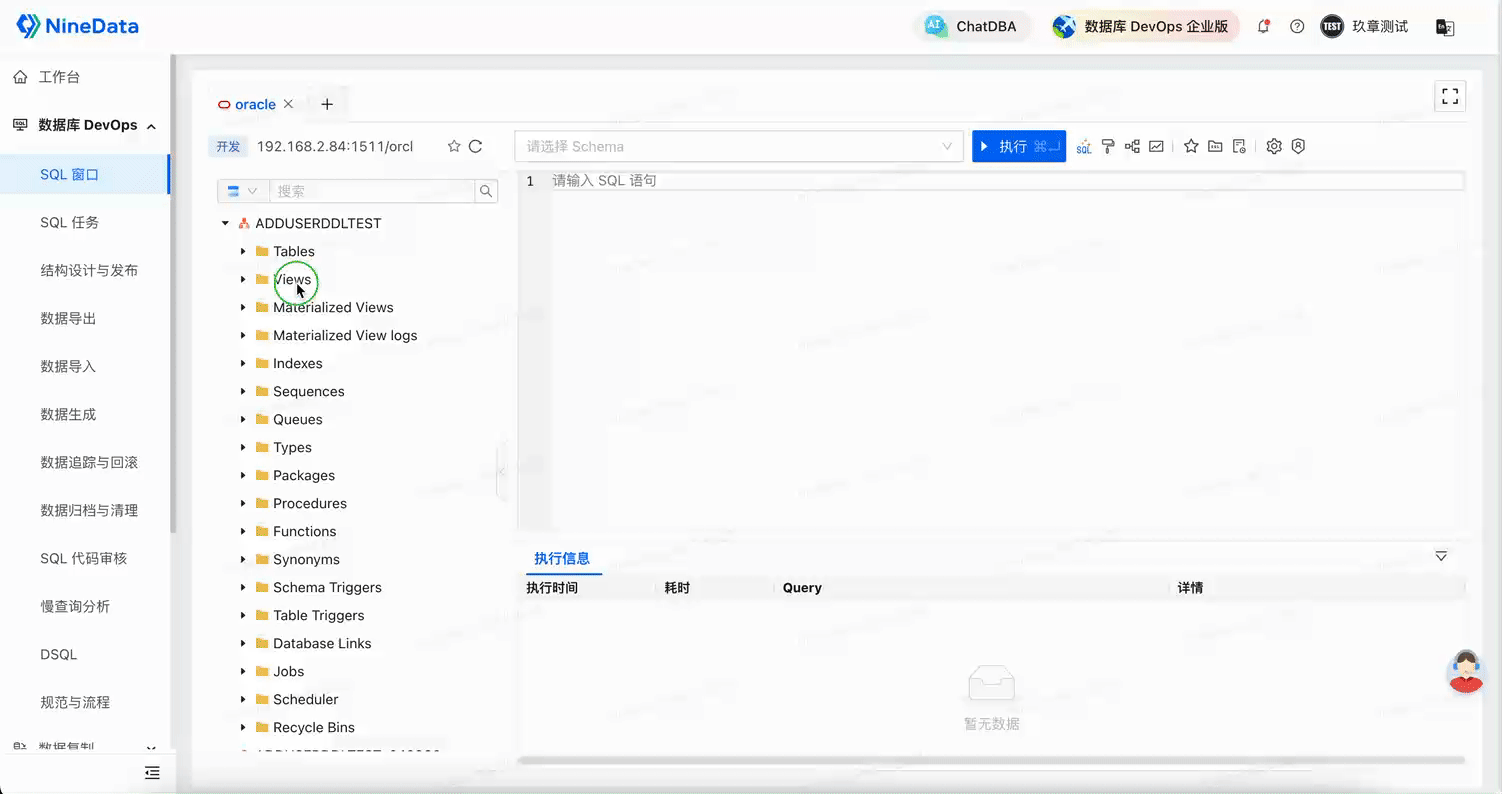1502x794 pixels.
Task: Collapse the sidebar menu icon
Action: [x=152, y=773]
